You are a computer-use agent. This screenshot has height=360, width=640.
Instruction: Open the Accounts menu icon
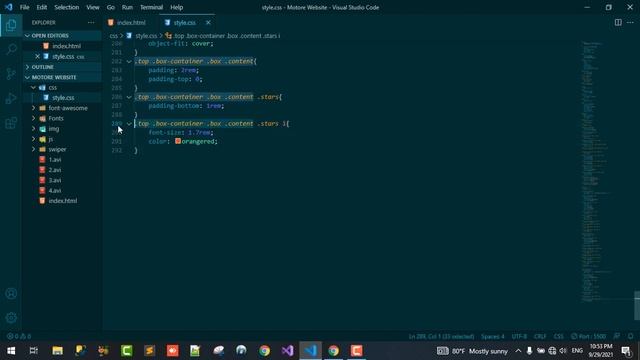[11, 293]
